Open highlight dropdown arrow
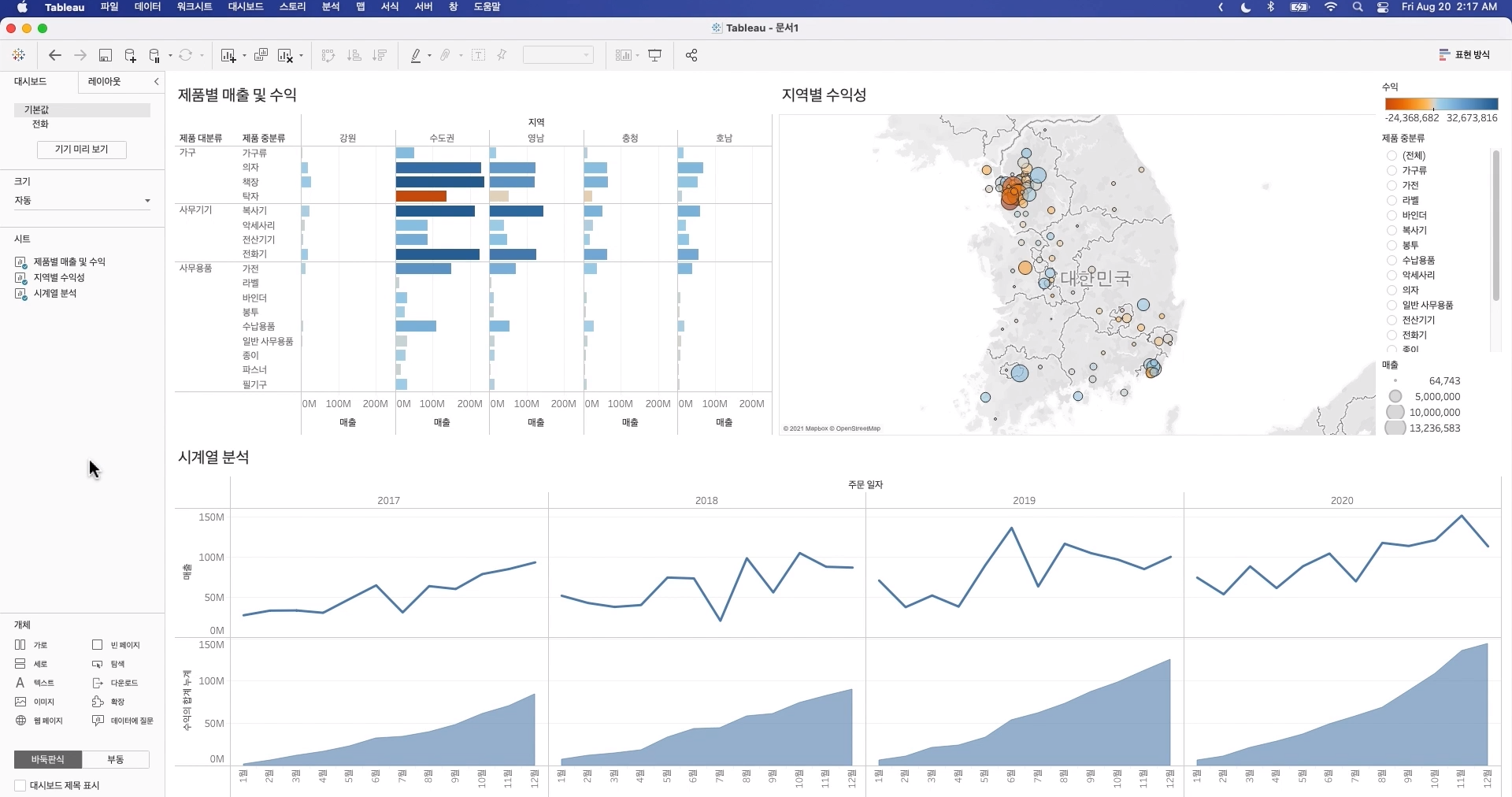The height and width of the screenshot is (797, 1512). [429, 56]
